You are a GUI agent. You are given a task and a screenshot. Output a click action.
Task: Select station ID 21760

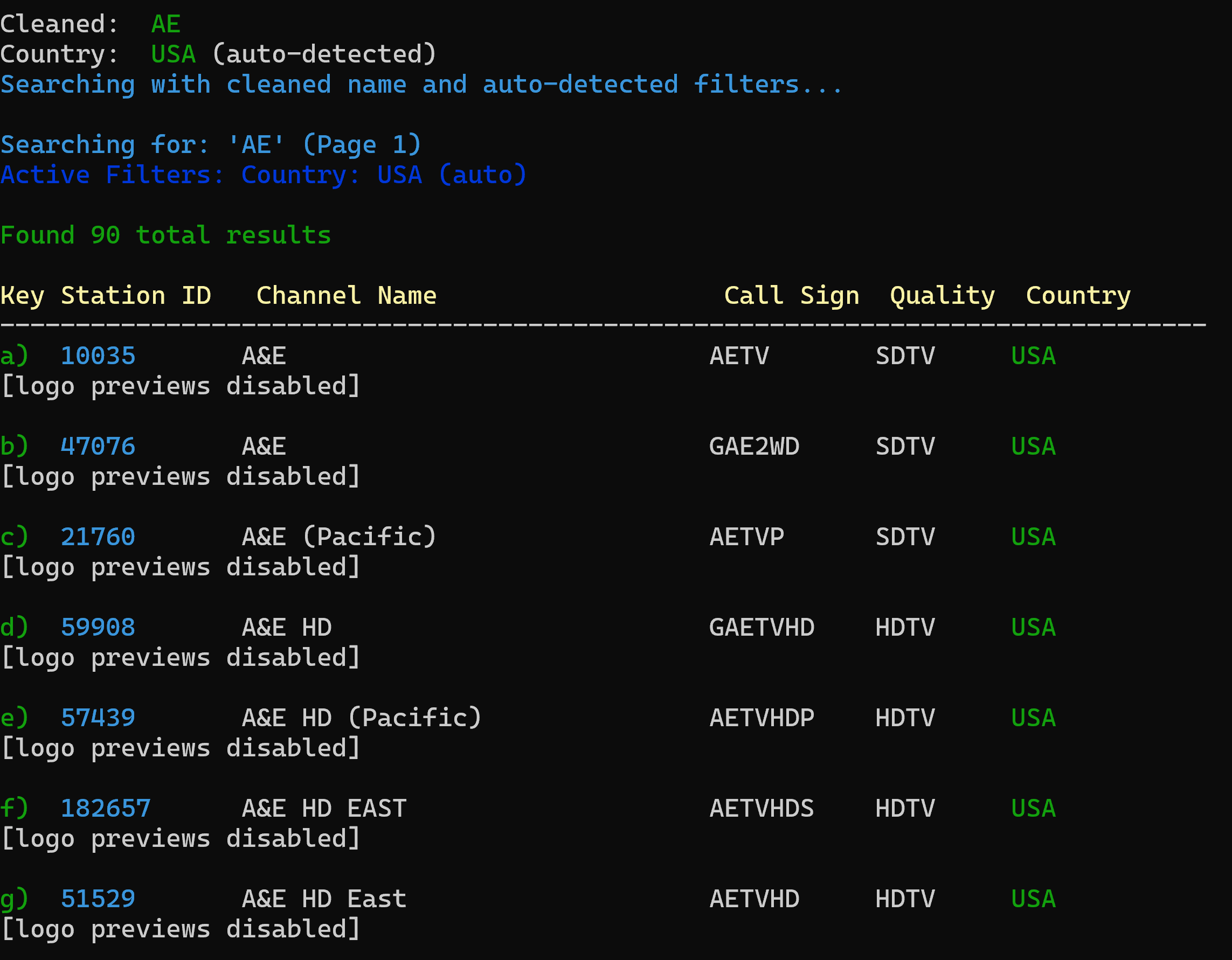[98, 537]
